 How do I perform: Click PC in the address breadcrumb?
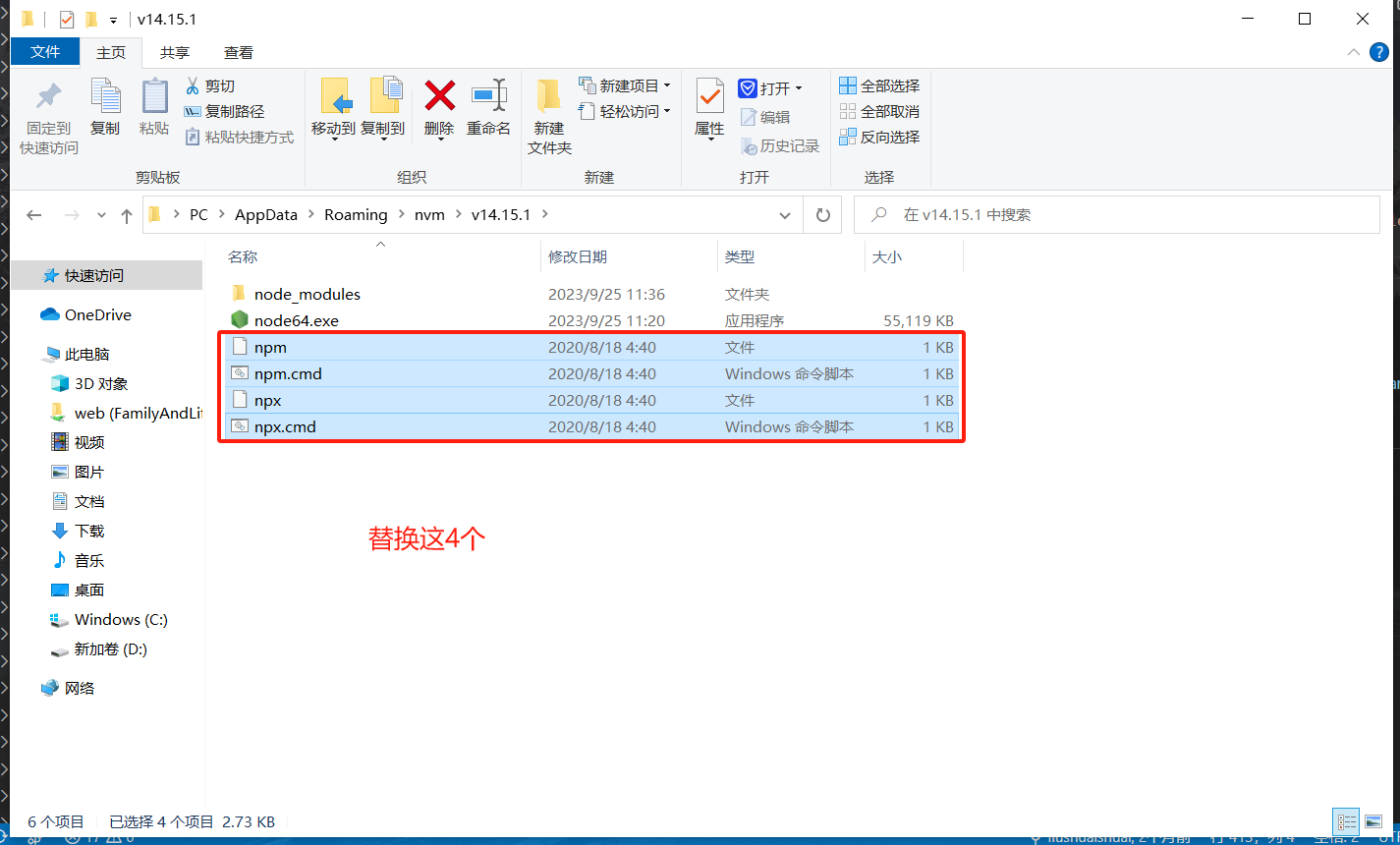pos(198,215)
